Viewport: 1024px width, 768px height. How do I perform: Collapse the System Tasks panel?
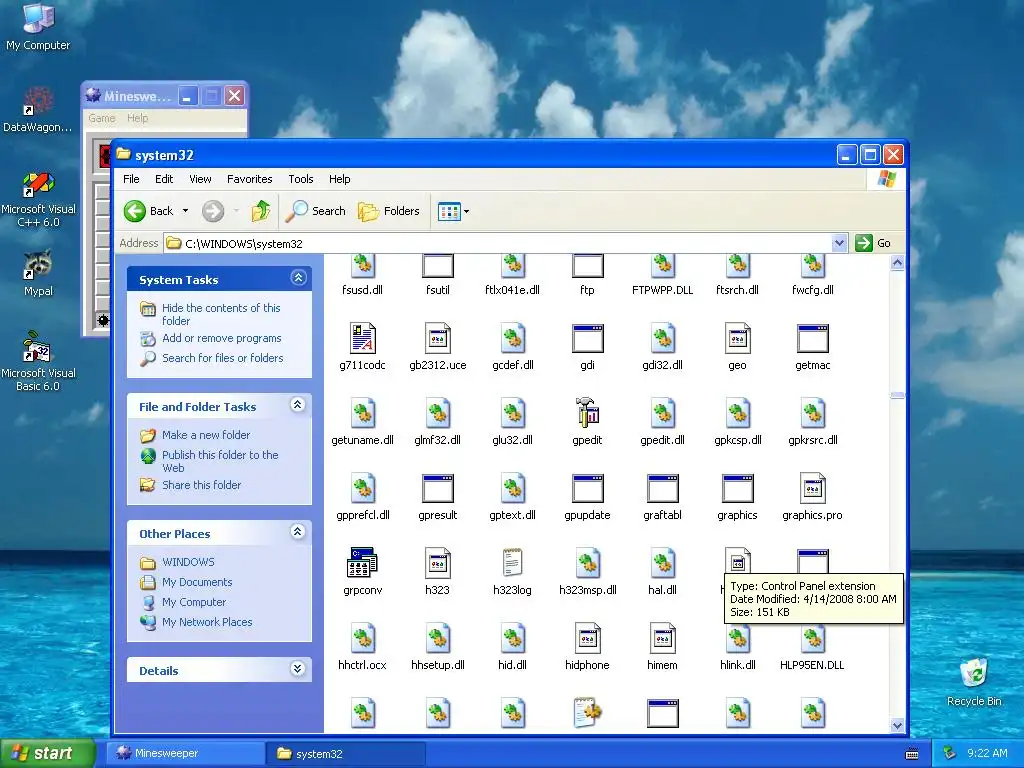coord(298,278)
